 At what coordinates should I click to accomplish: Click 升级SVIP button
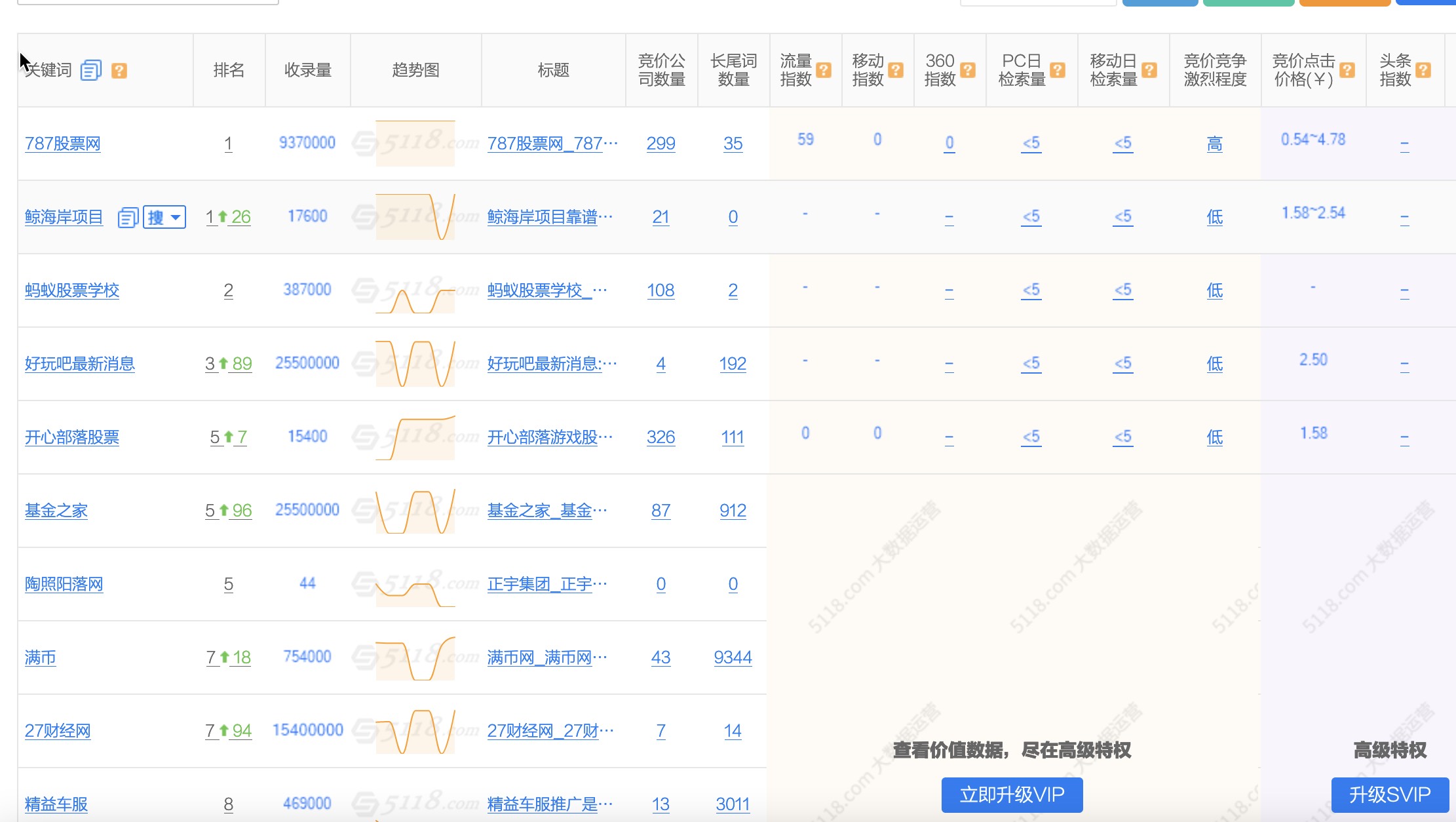(1390, 795)
